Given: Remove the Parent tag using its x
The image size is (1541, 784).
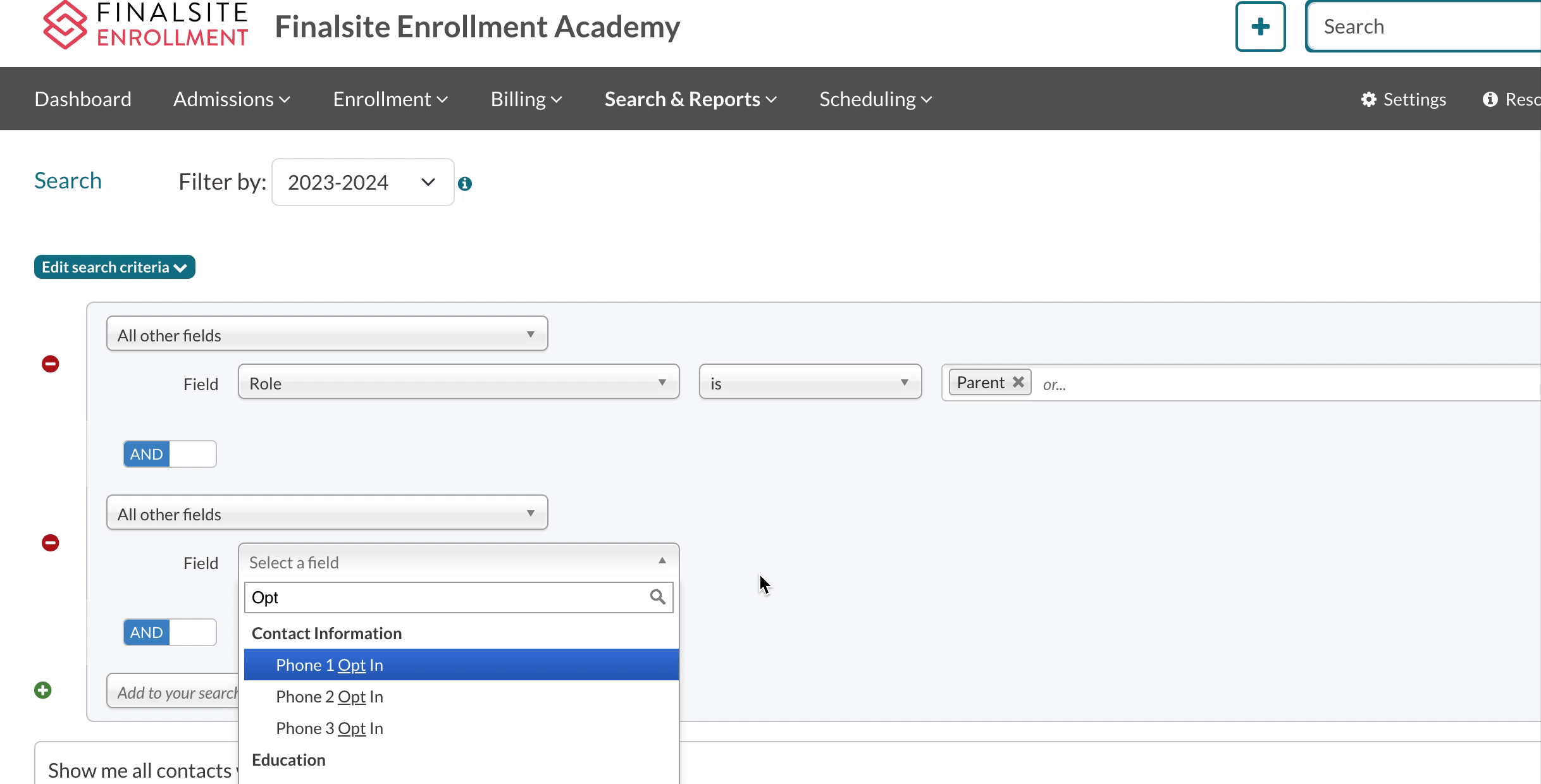Looking at the screenshot, I should click(1018, 383).
